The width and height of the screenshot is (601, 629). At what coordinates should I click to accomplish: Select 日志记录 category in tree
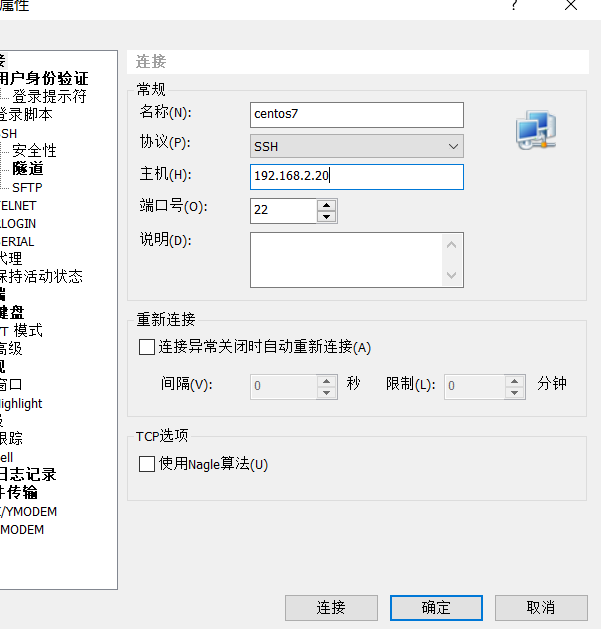27,474
